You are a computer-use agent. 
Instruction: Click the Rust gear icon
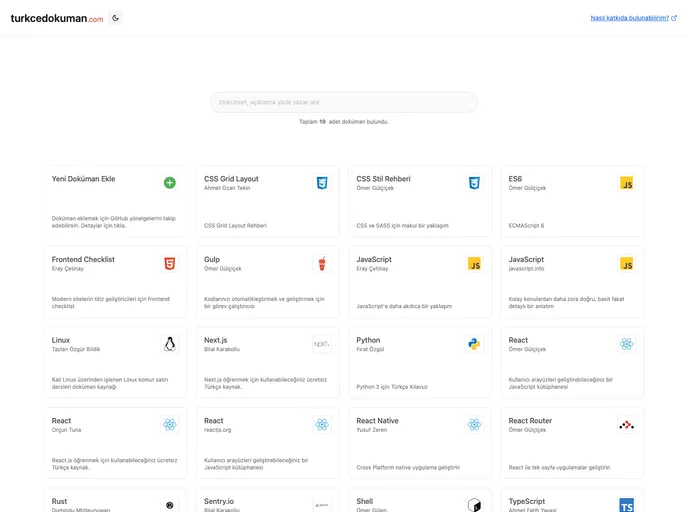tap(170, 505)
